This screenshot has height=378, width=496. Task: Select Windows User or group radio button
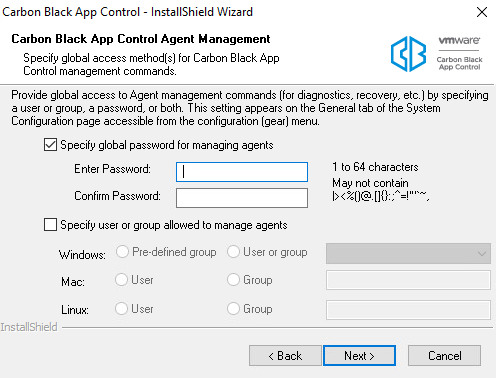pos(233,252)
